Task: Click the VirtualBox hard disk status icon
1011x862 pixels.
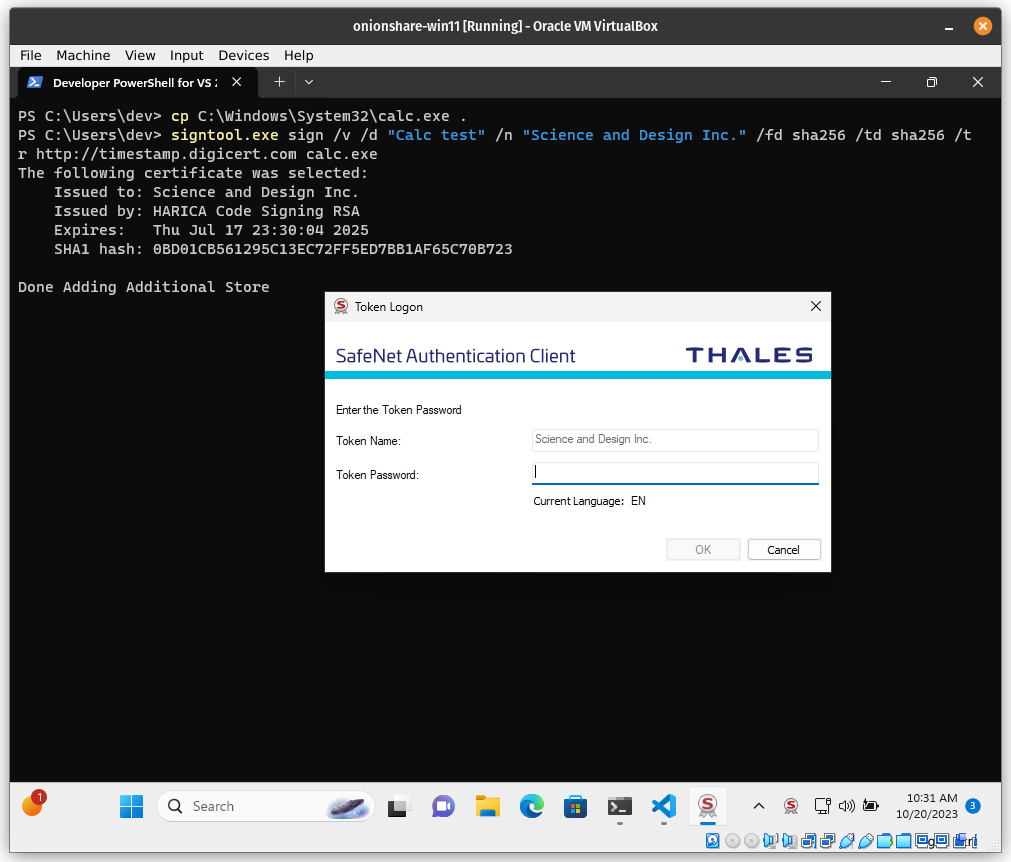Action: 712,841
